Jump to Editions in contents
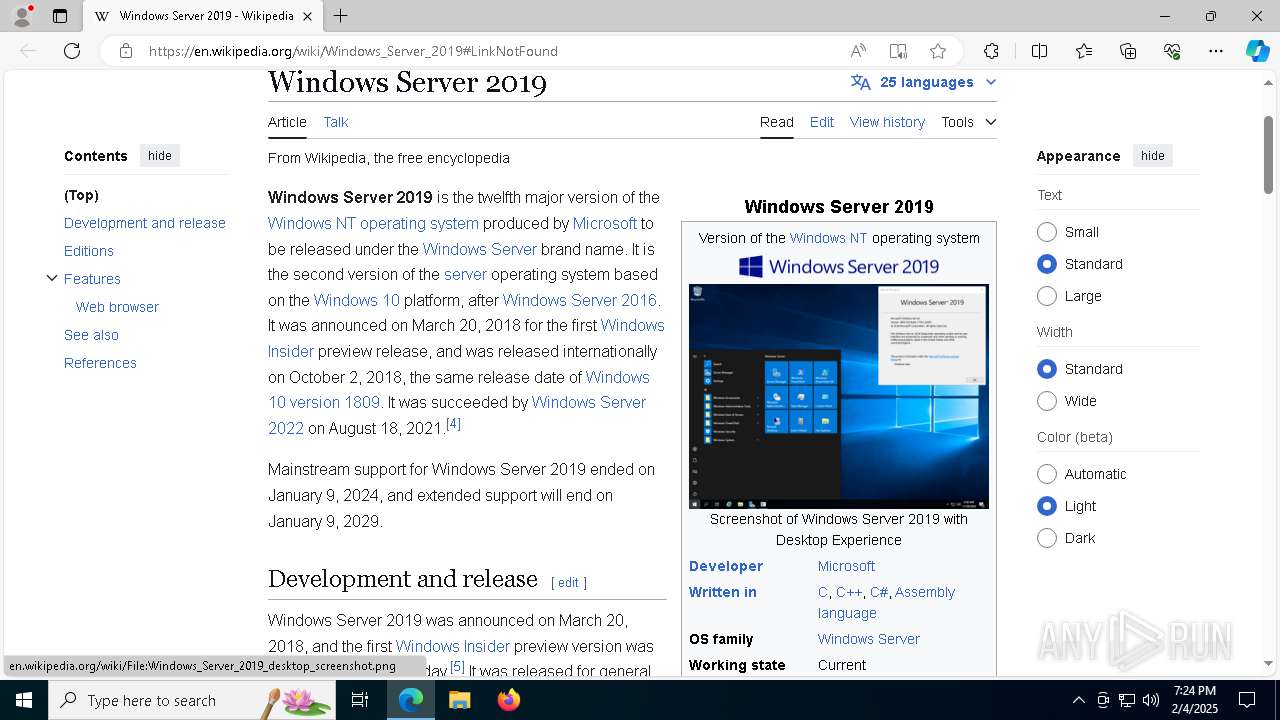The height and width of the screenshot is (720, 1280). click(89, 251)
